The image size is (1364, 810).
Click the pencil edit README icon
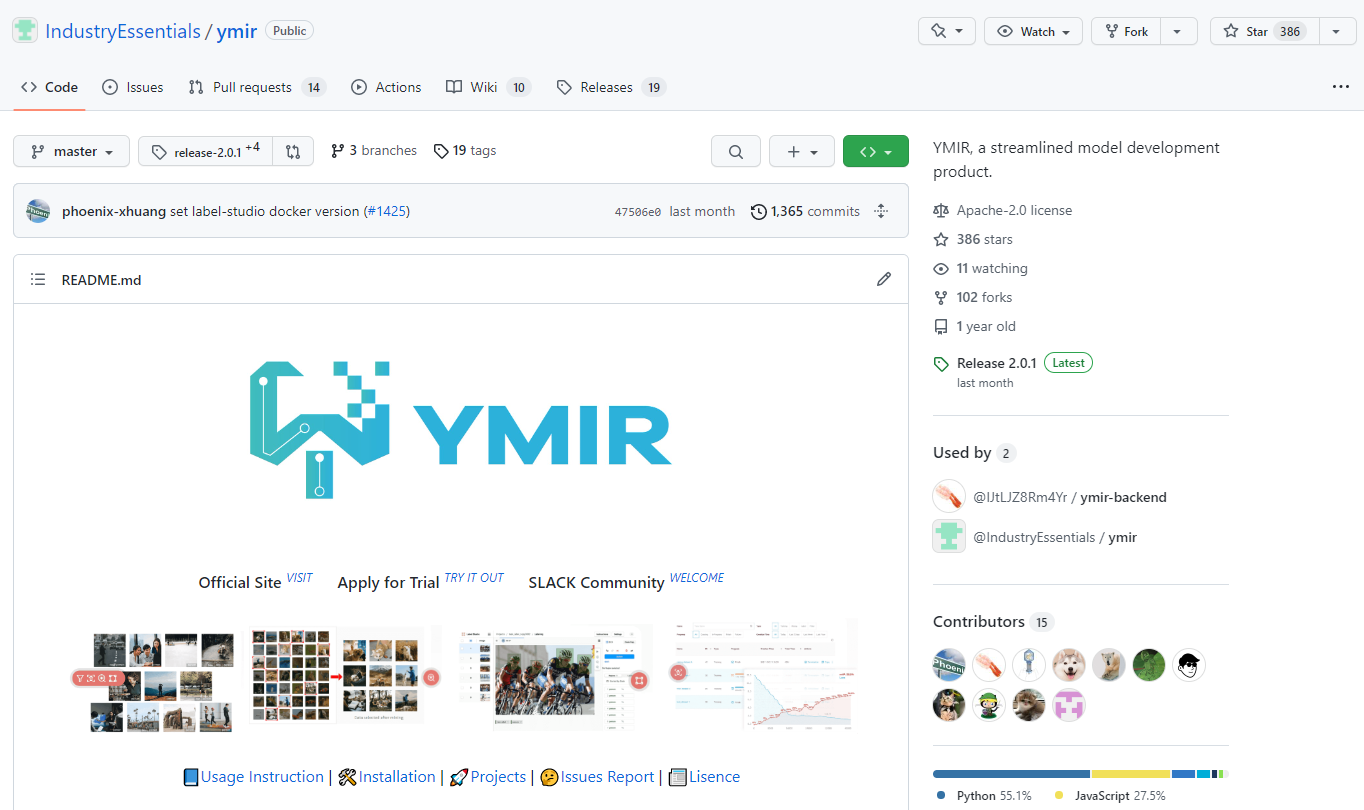[884, 279]
